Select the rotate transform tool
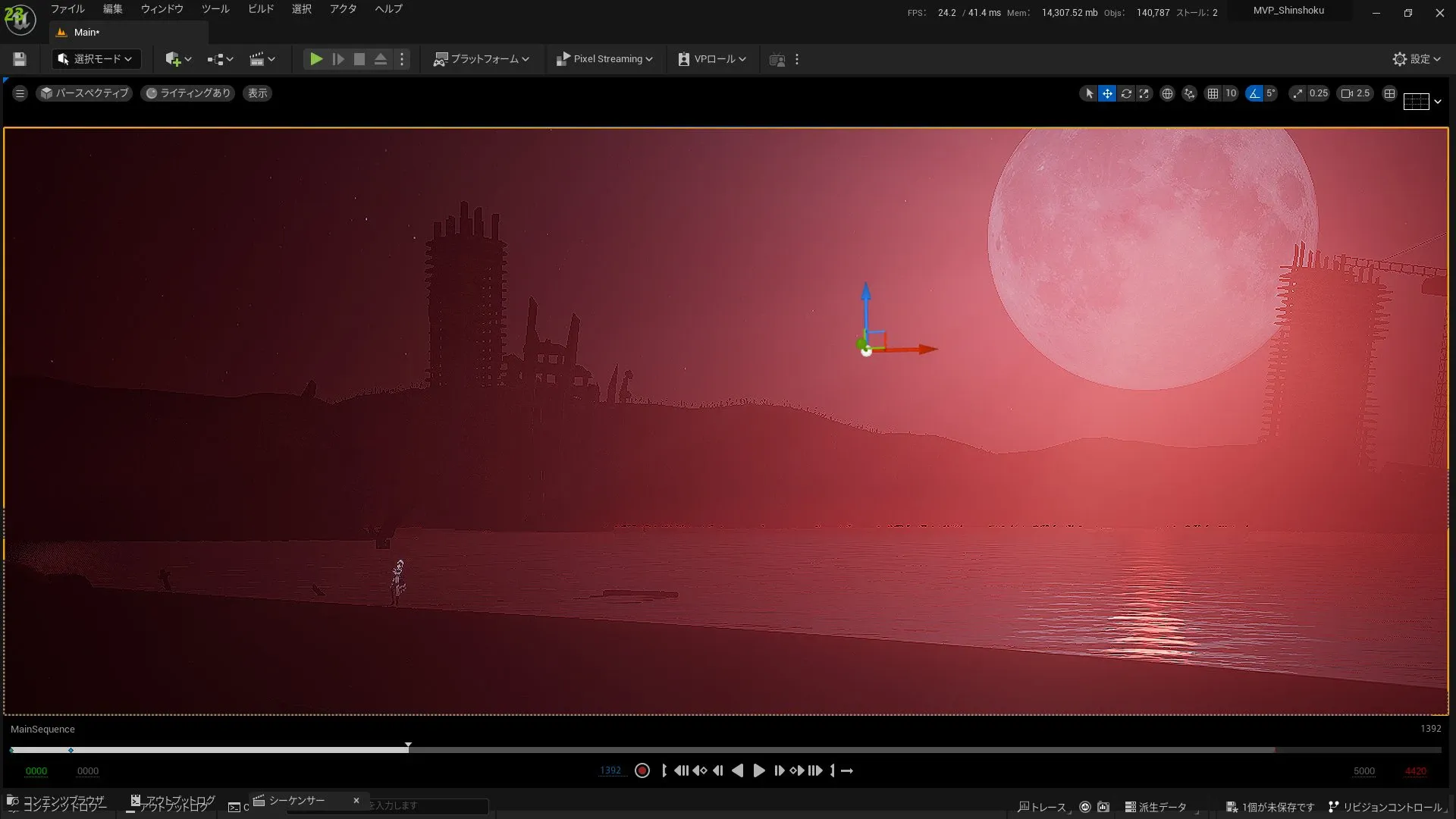Image resolution: width=1456 pixels, height=819 pixels. [1126, 93]
